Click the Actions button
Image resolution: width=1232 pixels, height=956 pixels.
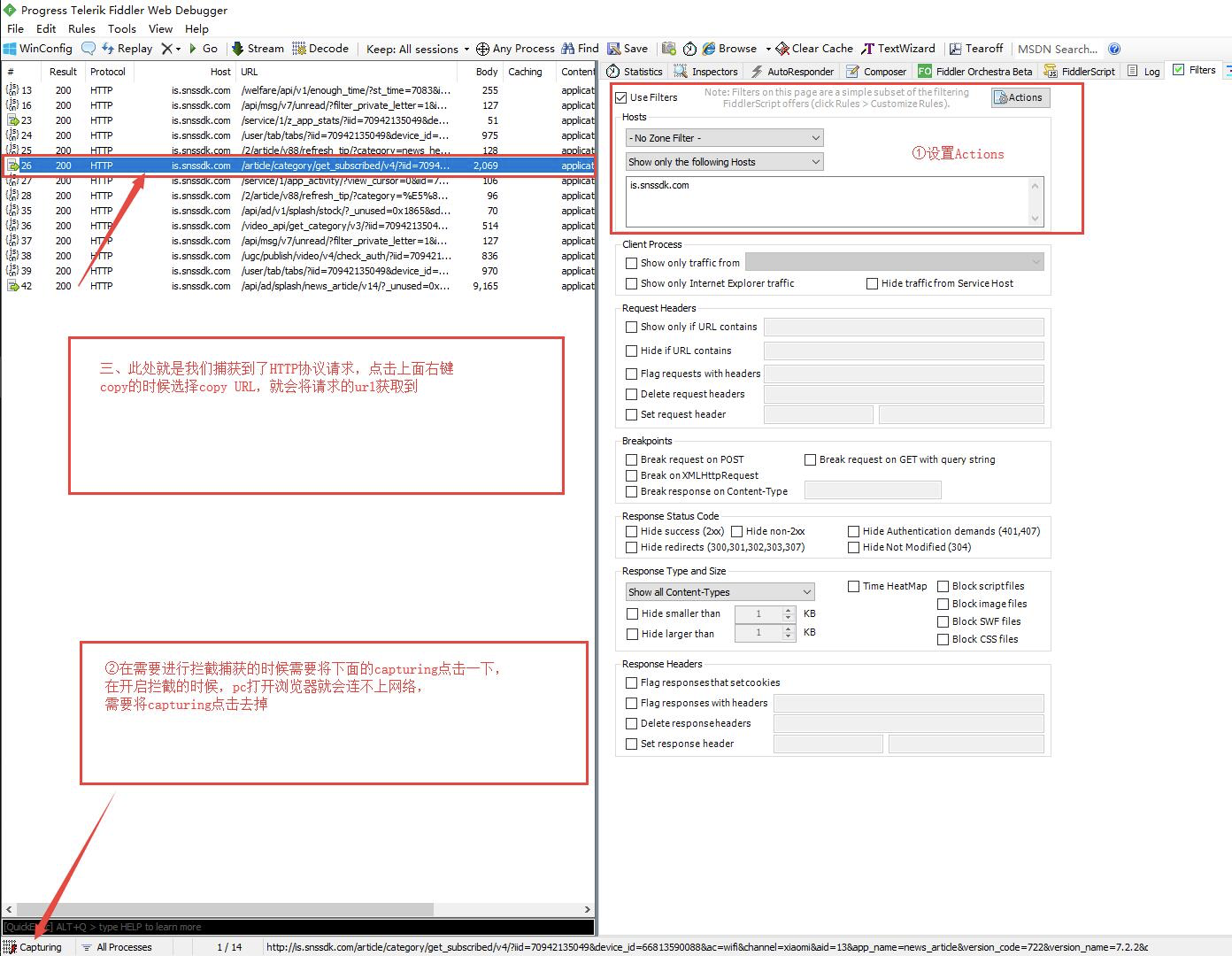click(x=1020, y=97)
